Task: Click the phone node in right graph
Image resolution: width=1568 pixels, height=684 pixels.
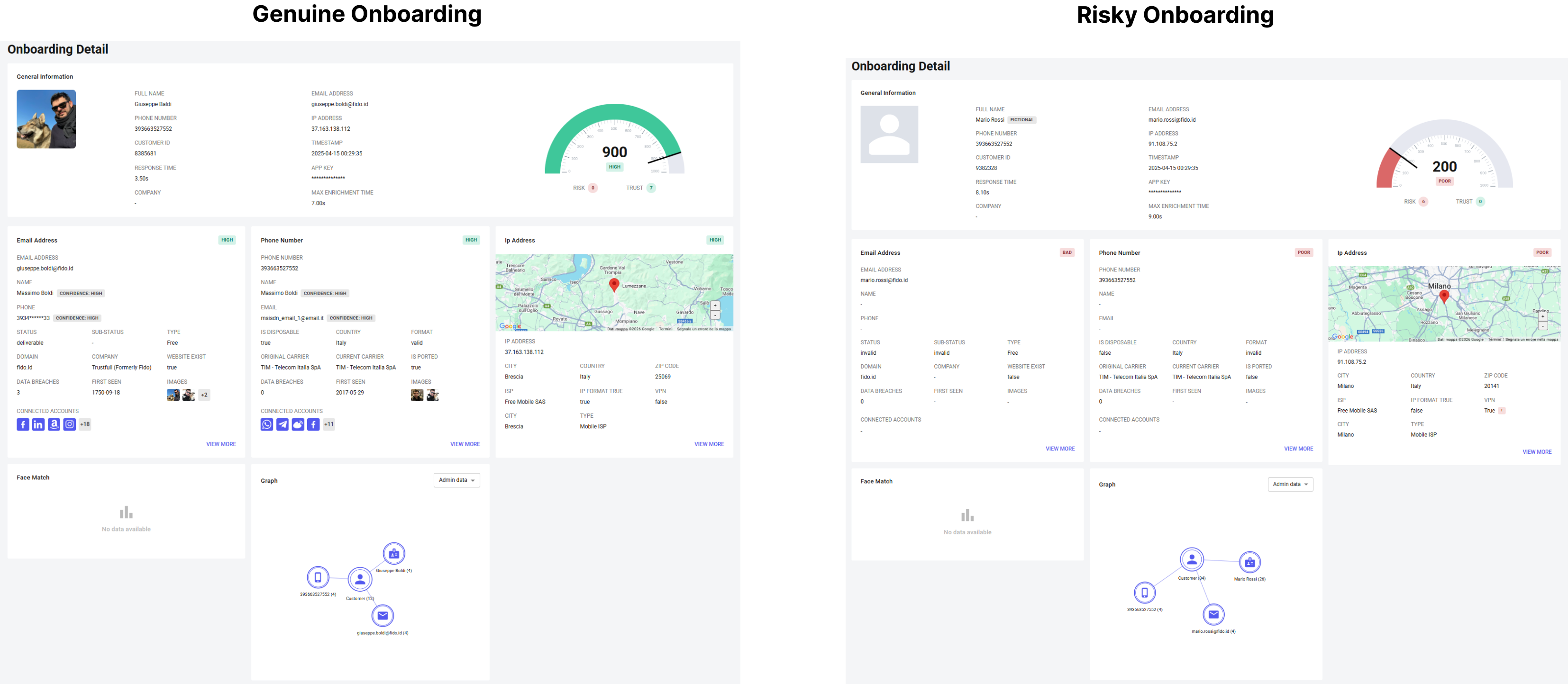Action: coord(1144,592)
